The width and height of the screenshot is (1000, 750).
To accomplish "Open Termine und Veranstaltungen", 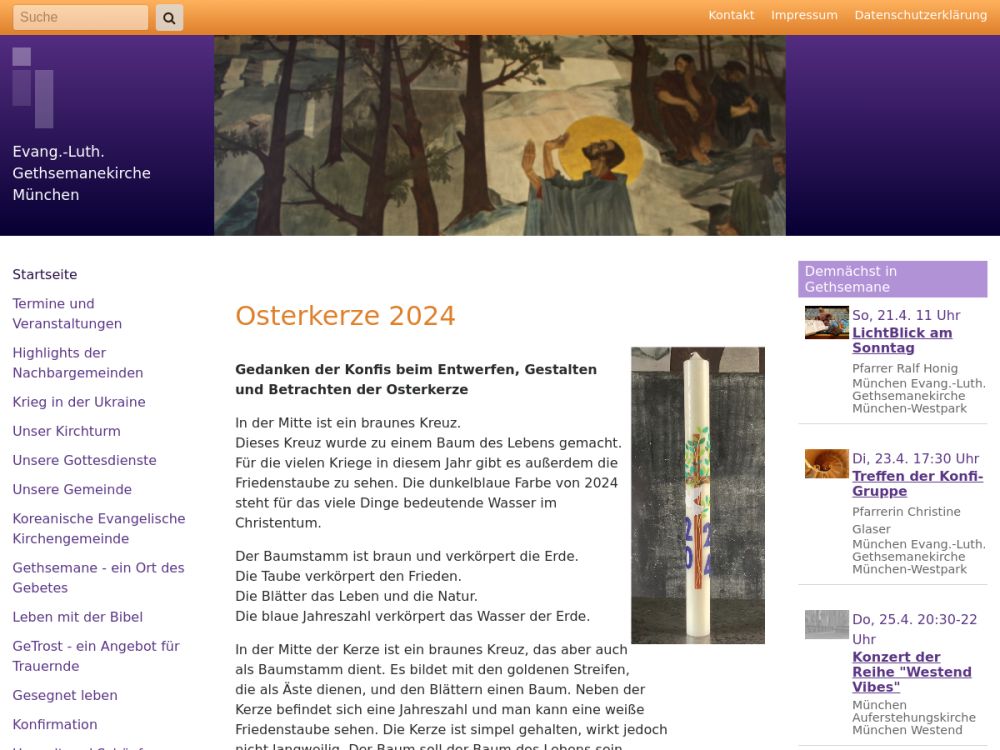I will click(x=67, y=313).
